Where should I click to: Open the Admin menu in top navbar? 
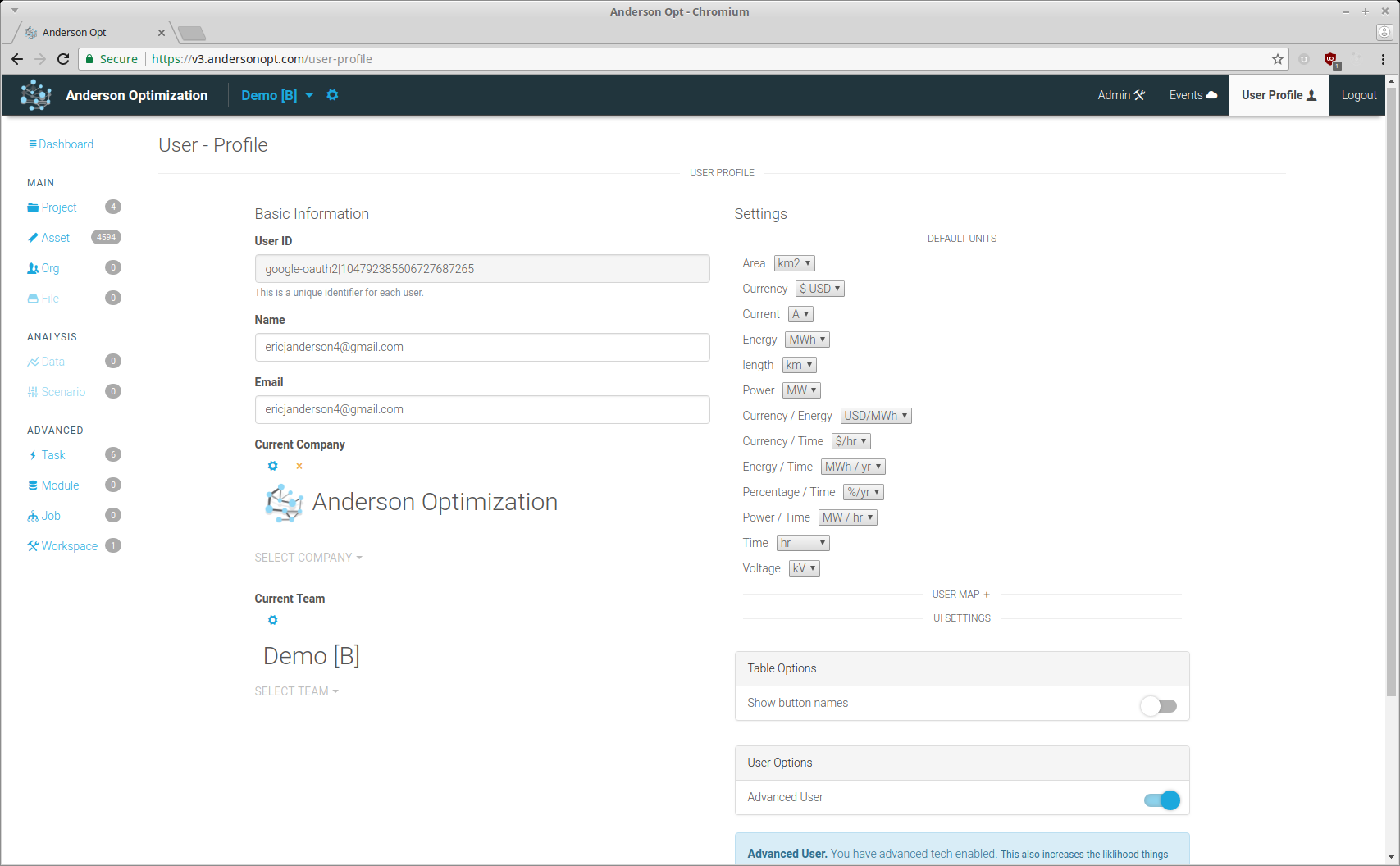1120,95
